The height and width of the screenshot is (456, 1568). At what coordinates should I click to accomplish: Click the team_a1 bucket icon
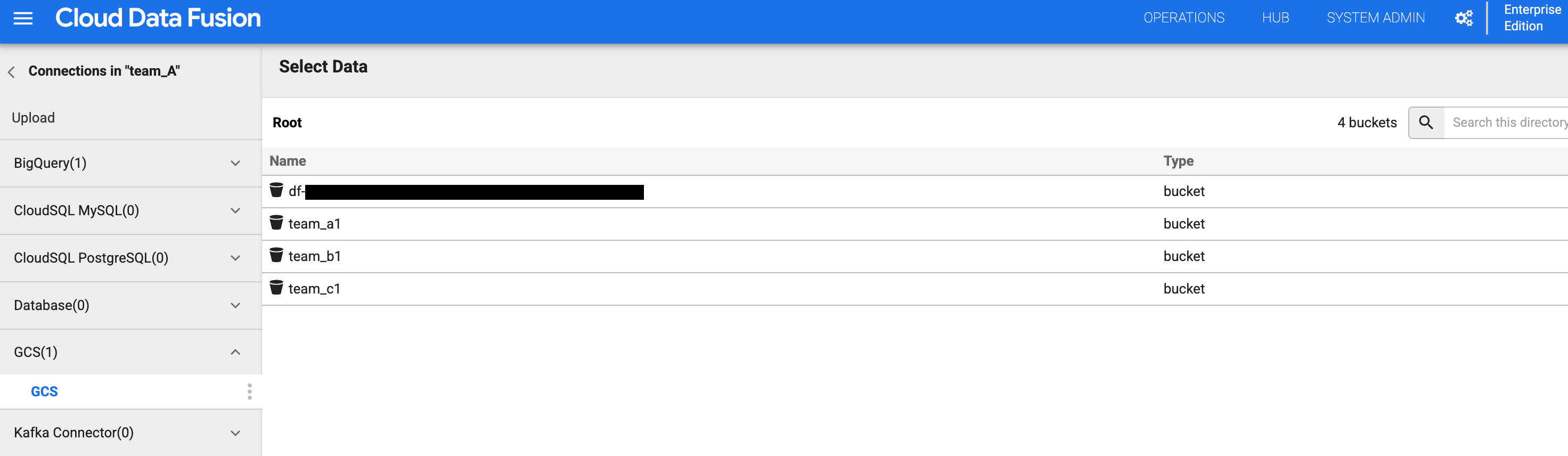pos(276,223)
